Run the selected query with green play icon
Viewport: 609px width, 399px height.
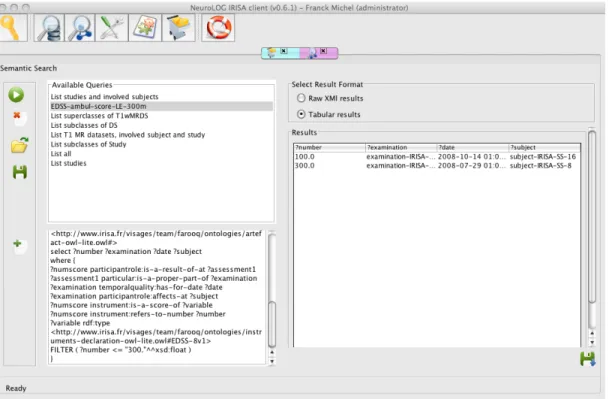(16, 95)
